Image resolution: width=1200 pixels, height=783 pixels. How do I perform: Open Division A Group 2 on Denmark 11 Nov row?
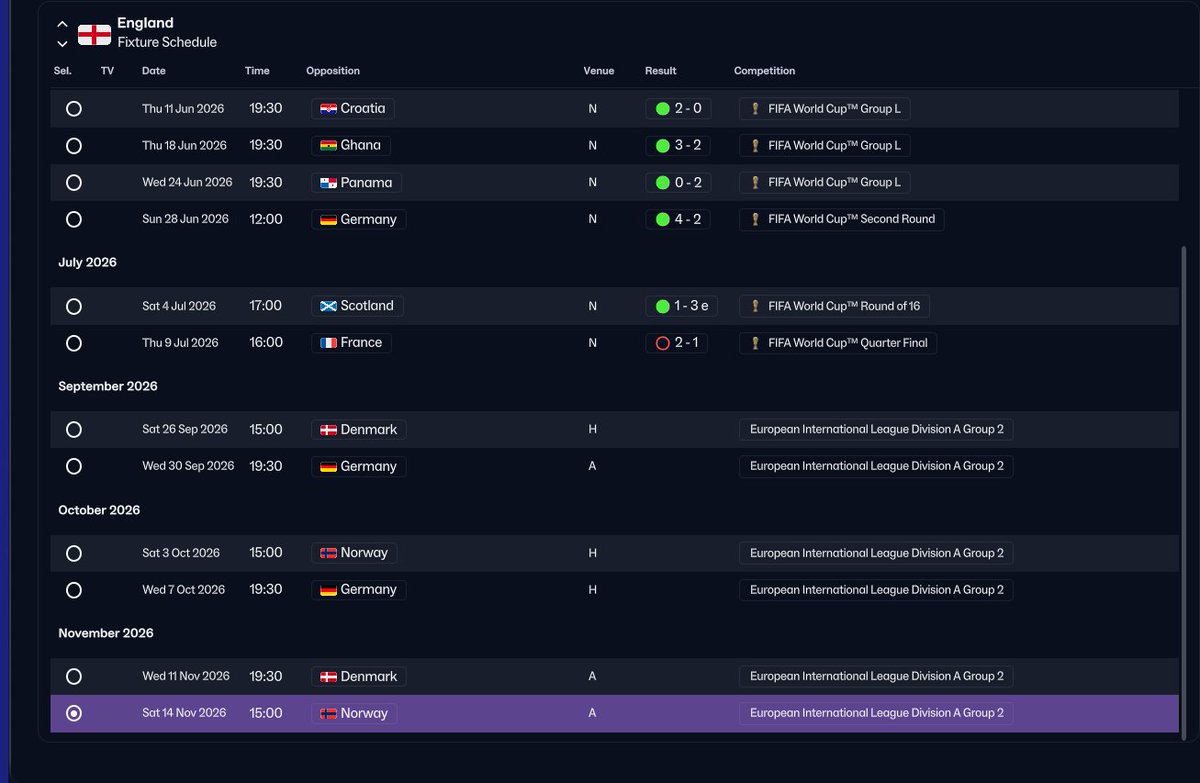pos(877,676)
